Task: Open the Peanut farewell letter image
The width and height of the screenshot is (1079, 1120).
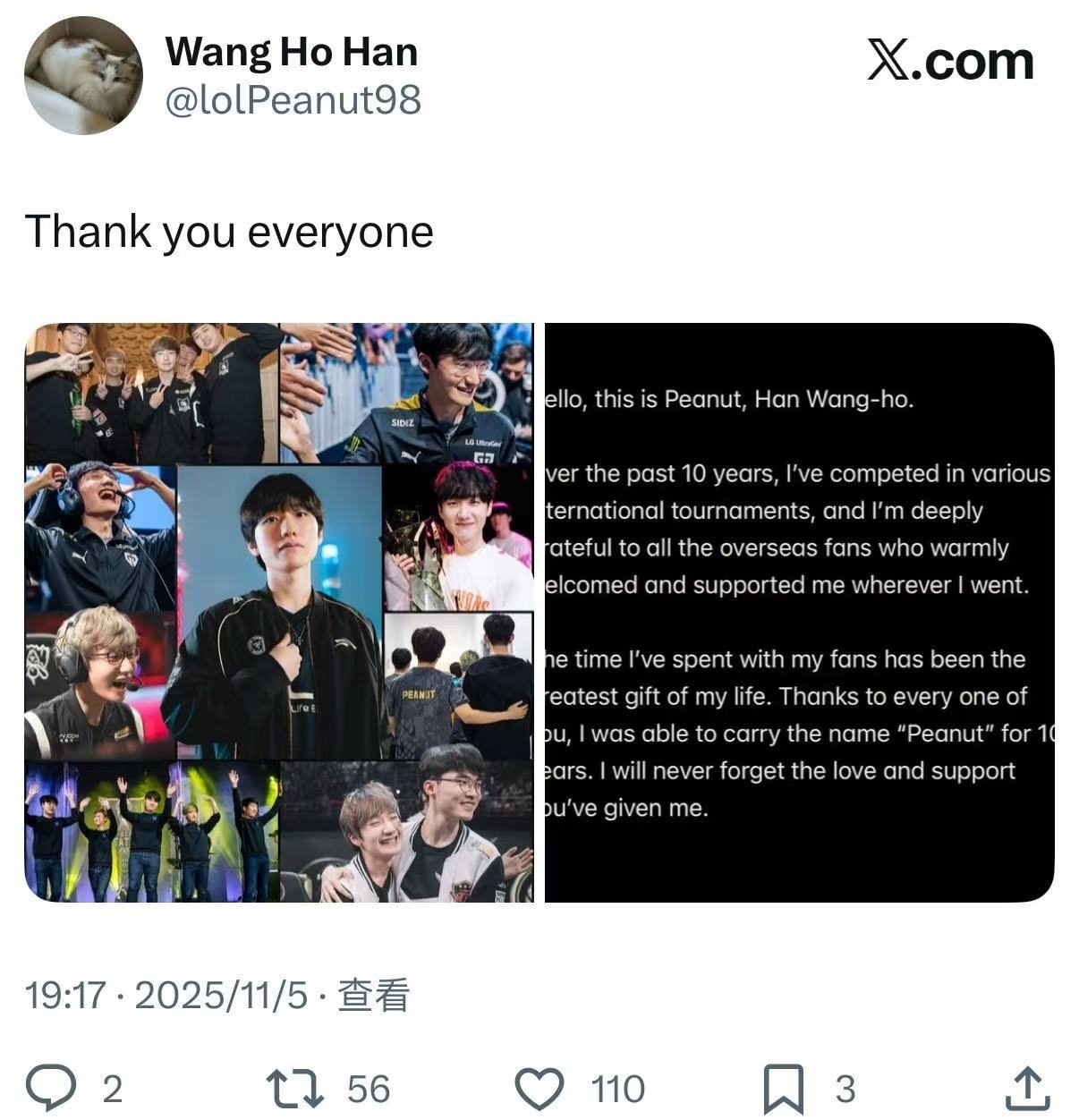Action: pyautogui.click(x=800, y=613)
